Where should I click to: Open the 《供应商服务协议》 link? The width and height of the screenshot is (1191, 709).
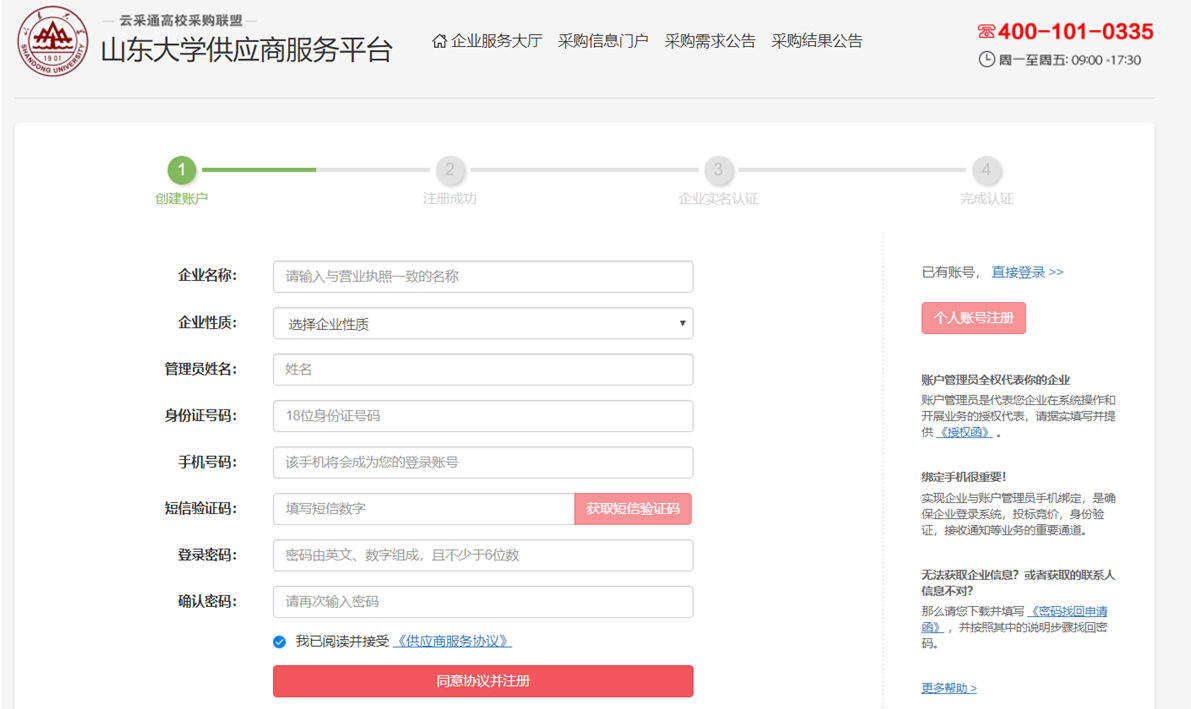[452, 642]
